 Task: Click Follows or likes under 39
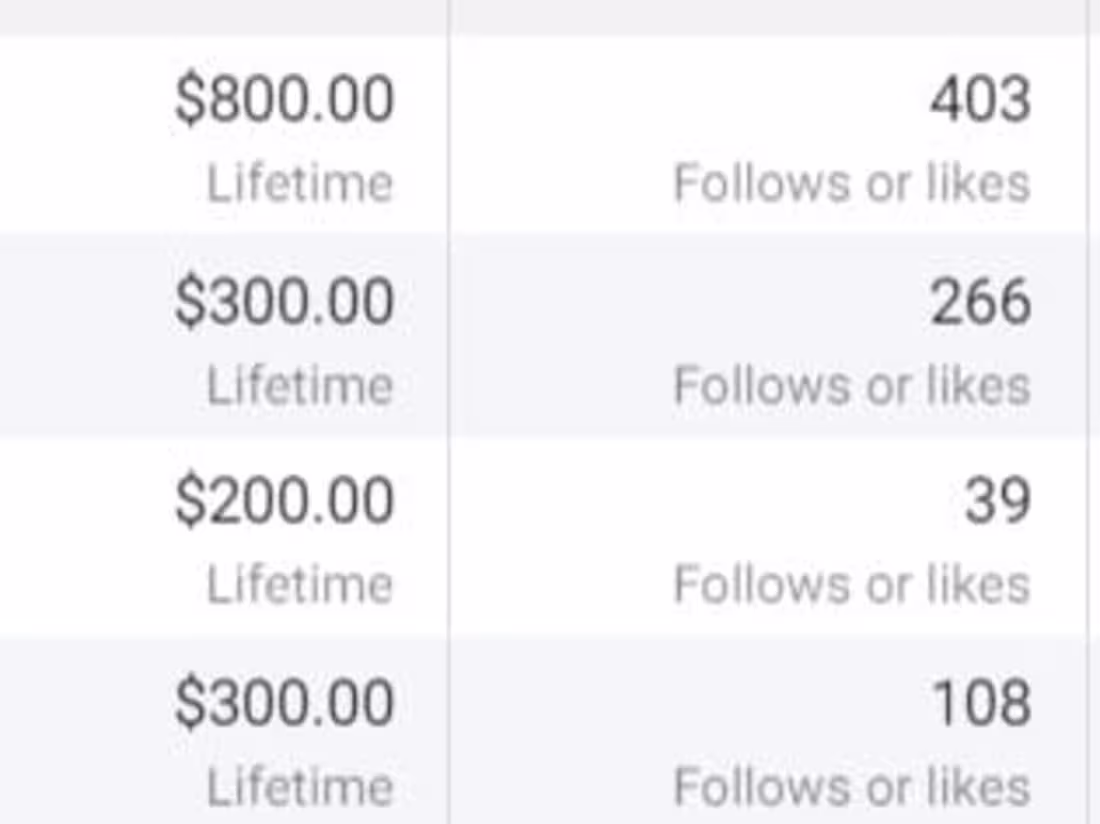[852, 585]
